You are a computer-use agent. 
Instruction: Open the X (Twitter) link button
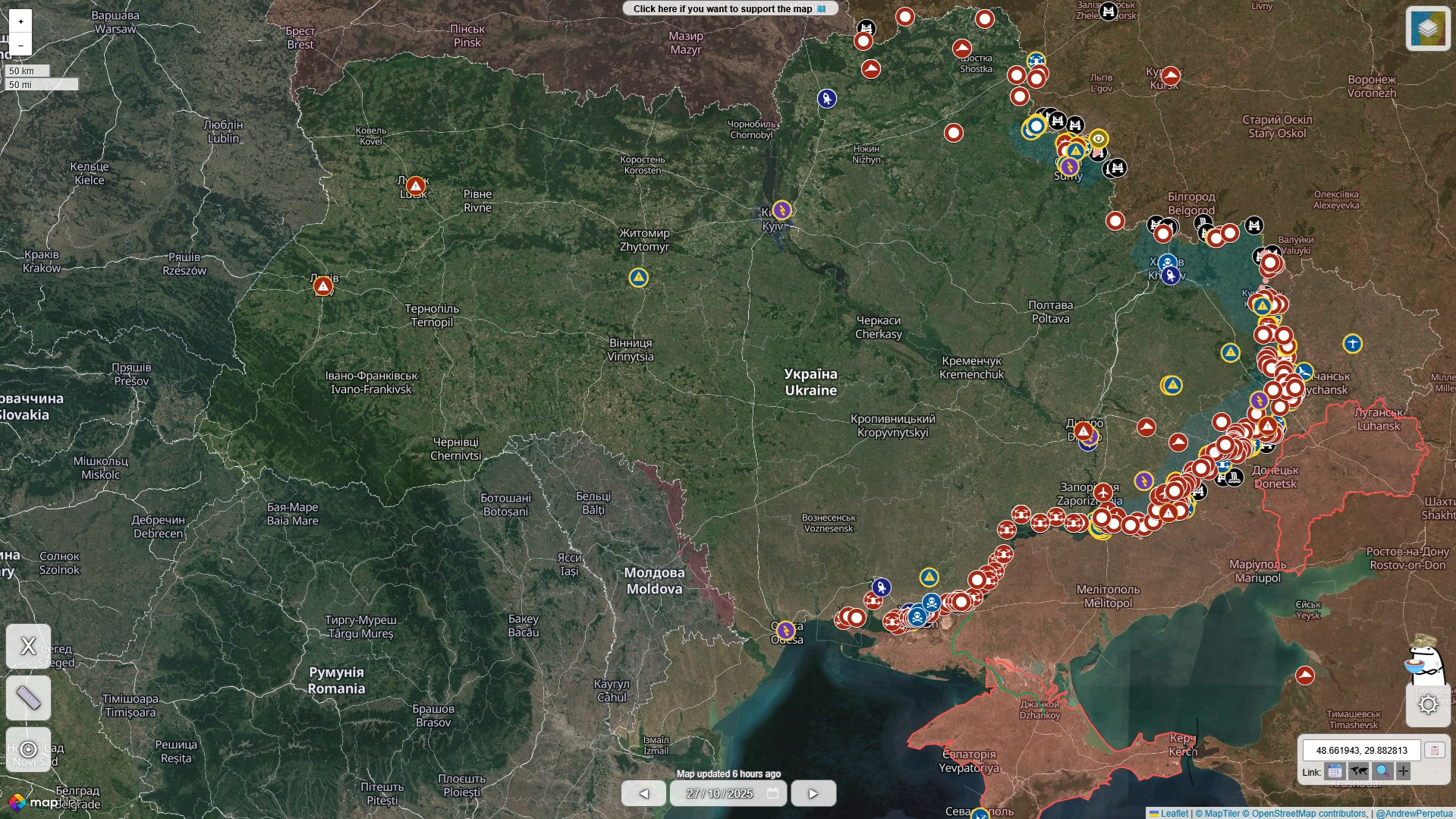(x=28, y=646)
